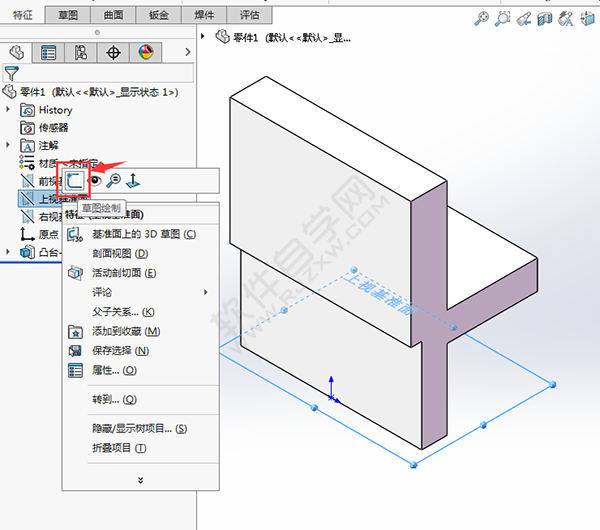The height and width of the screenshot is (530, 600).
Task: Click inside the tree filter input field
Action: [98, 73]
